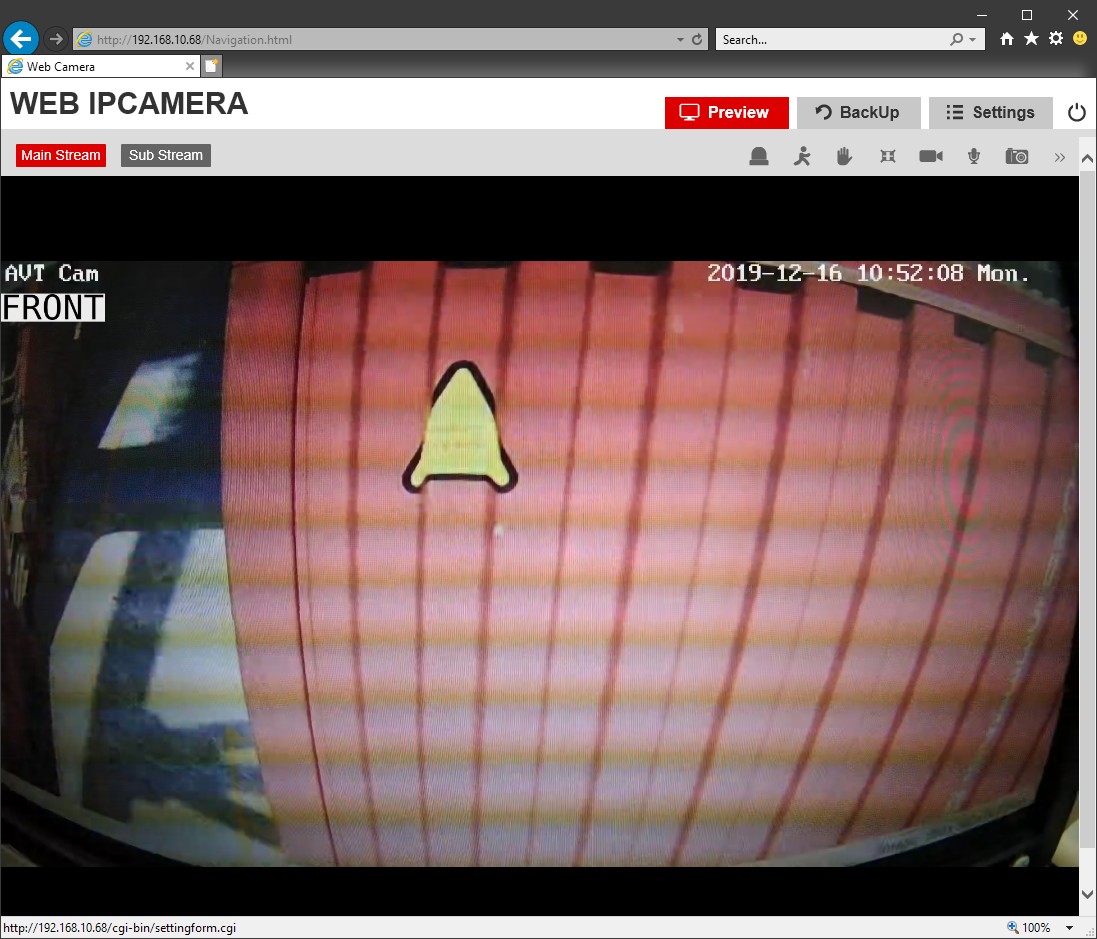Select the Web Camera browser tab
This screenshot has width=1097, height=939.
click(101, 66)
